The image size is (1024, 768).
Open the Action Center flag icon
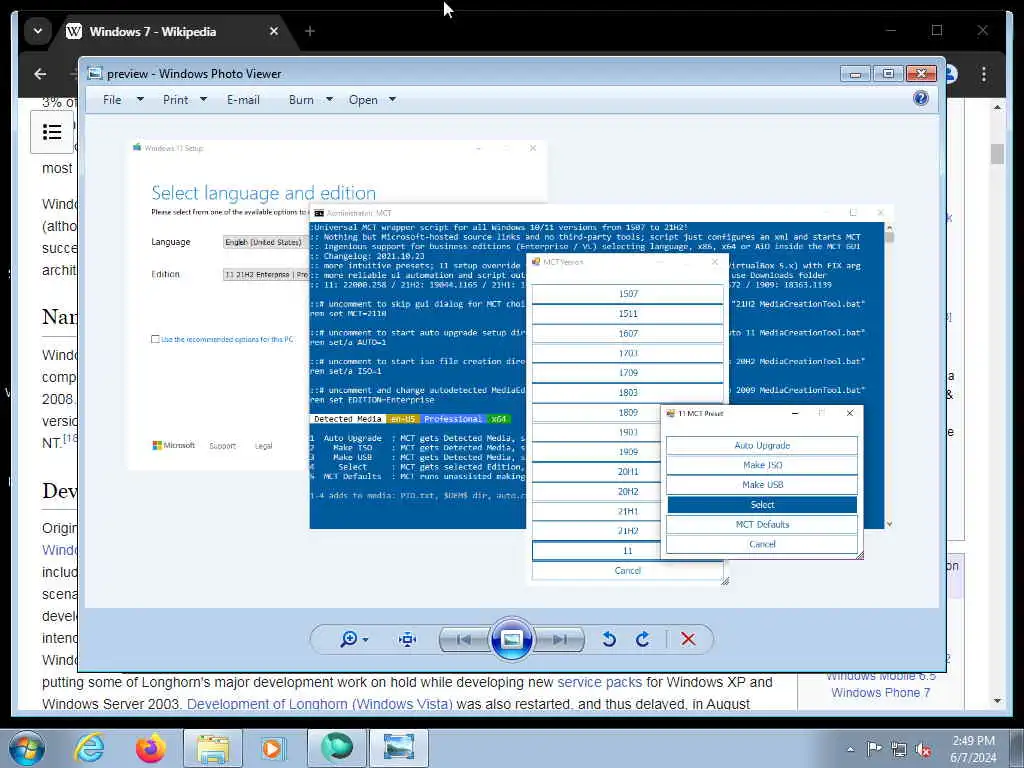874,749
